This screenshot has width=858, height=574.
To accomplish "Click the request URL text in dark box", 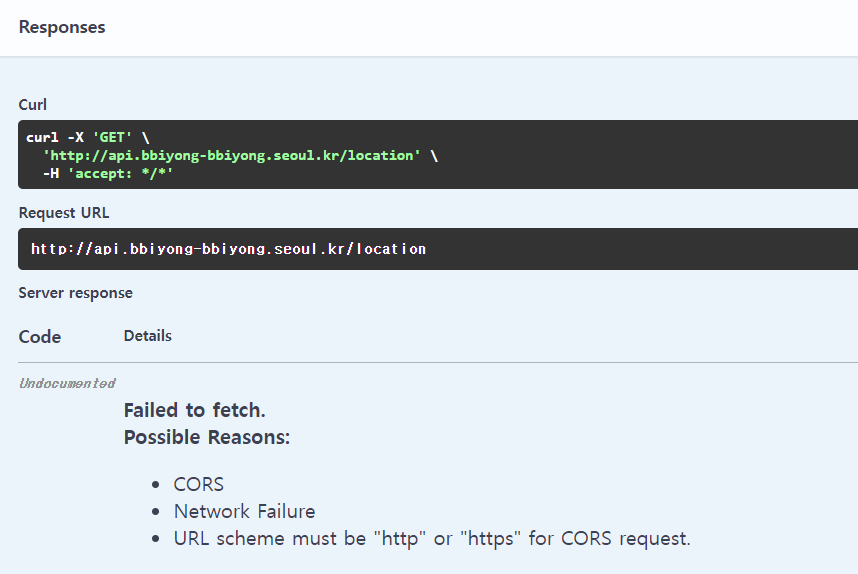I will 228,249.
